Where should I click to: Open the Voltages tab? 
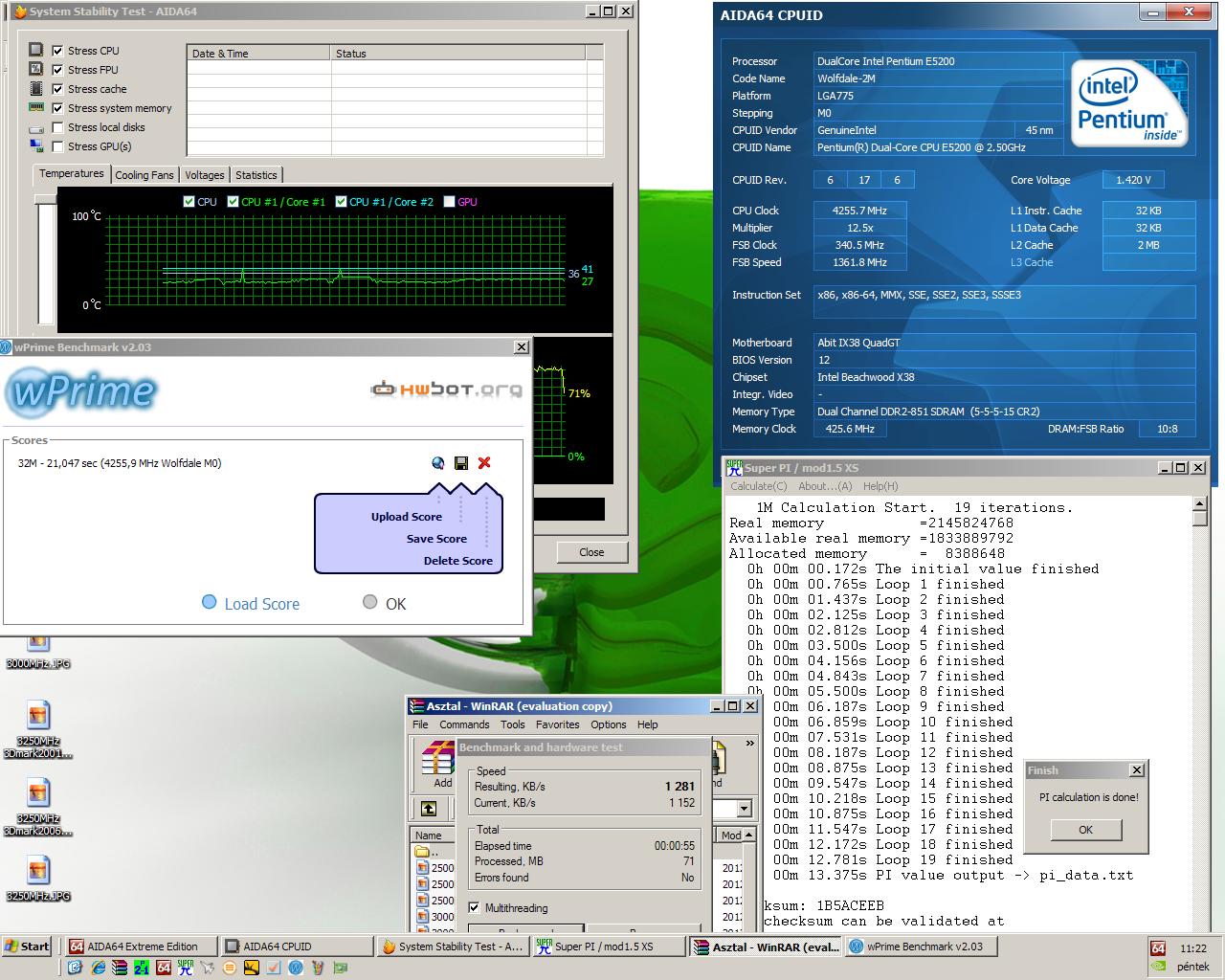click(x=204, y=175)
